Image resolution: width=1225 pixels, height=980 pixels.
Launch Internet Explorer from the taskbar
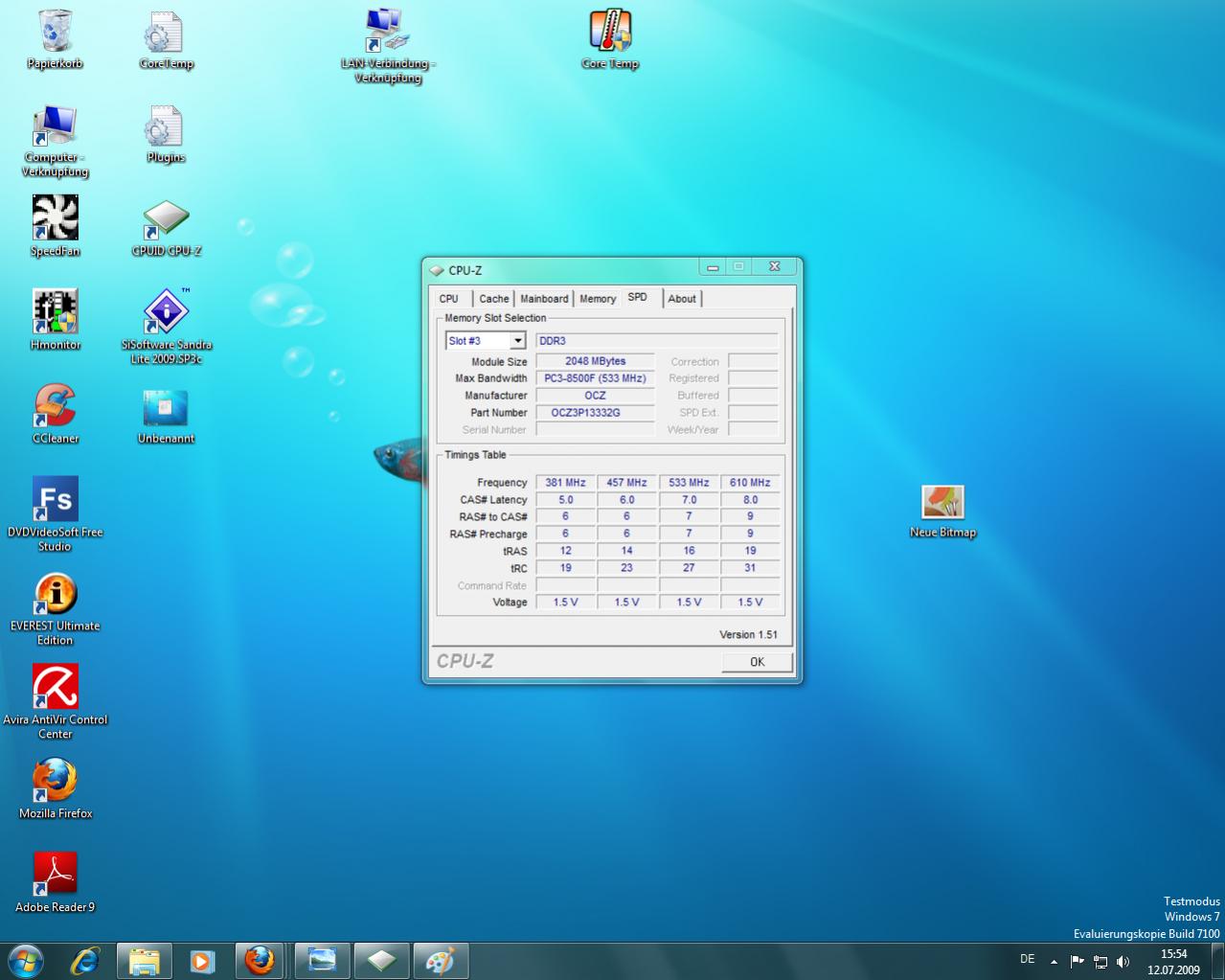pos(84,960)
